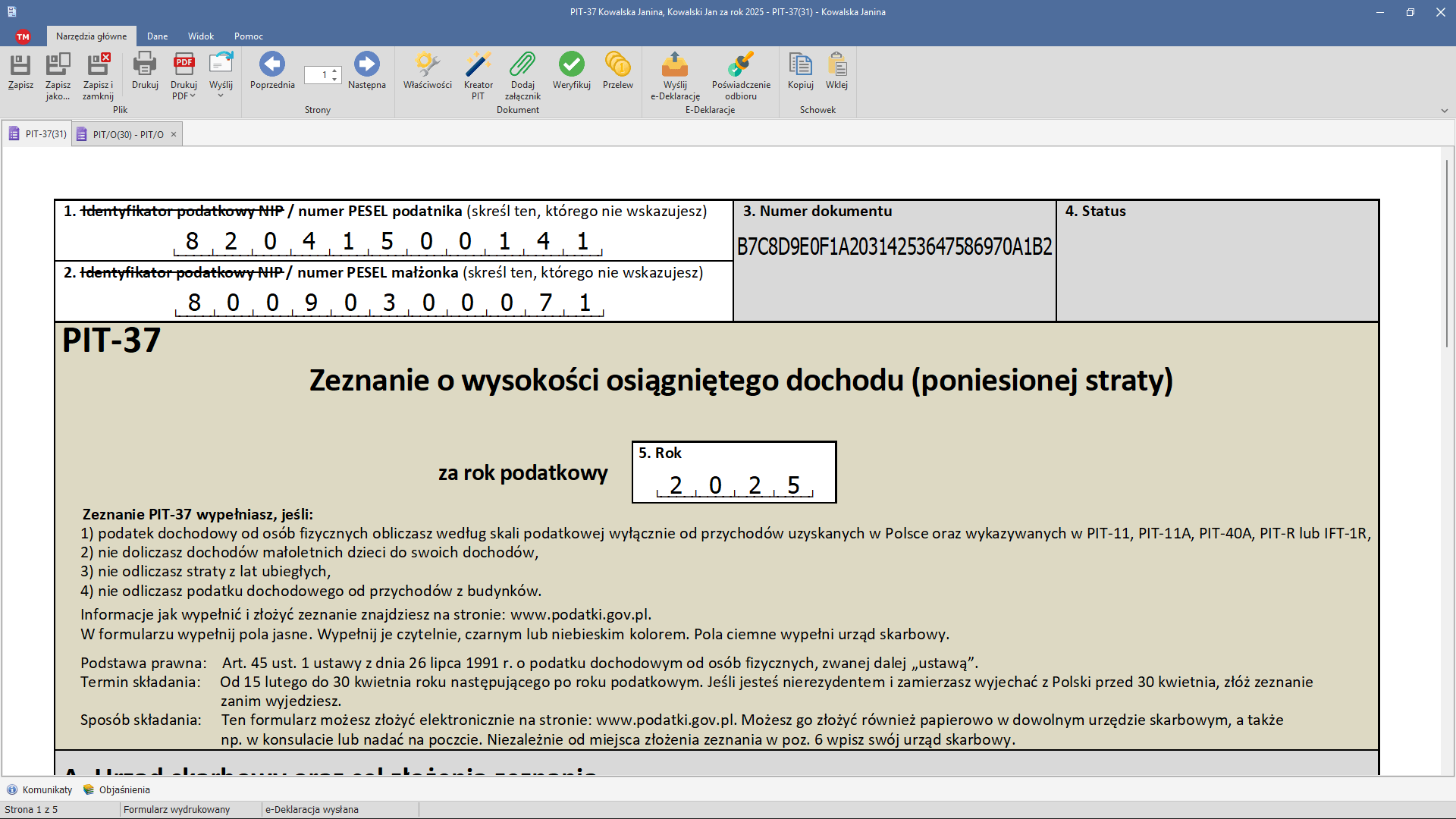Screen dimensions: 1456x819
Task: Open Przelew transfer tool
Action: tap(618, 72)
